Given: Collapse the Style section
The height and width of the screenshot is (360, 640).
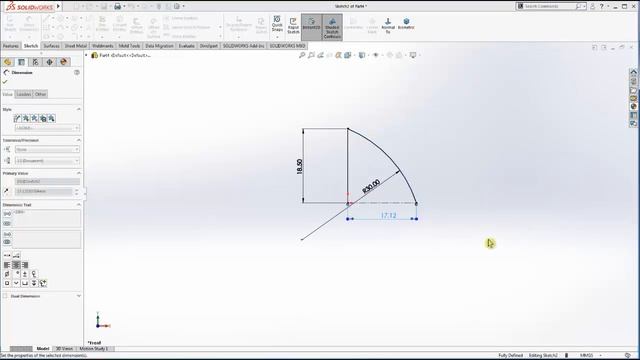Looking at the screenshot, I should coord(78,109).
